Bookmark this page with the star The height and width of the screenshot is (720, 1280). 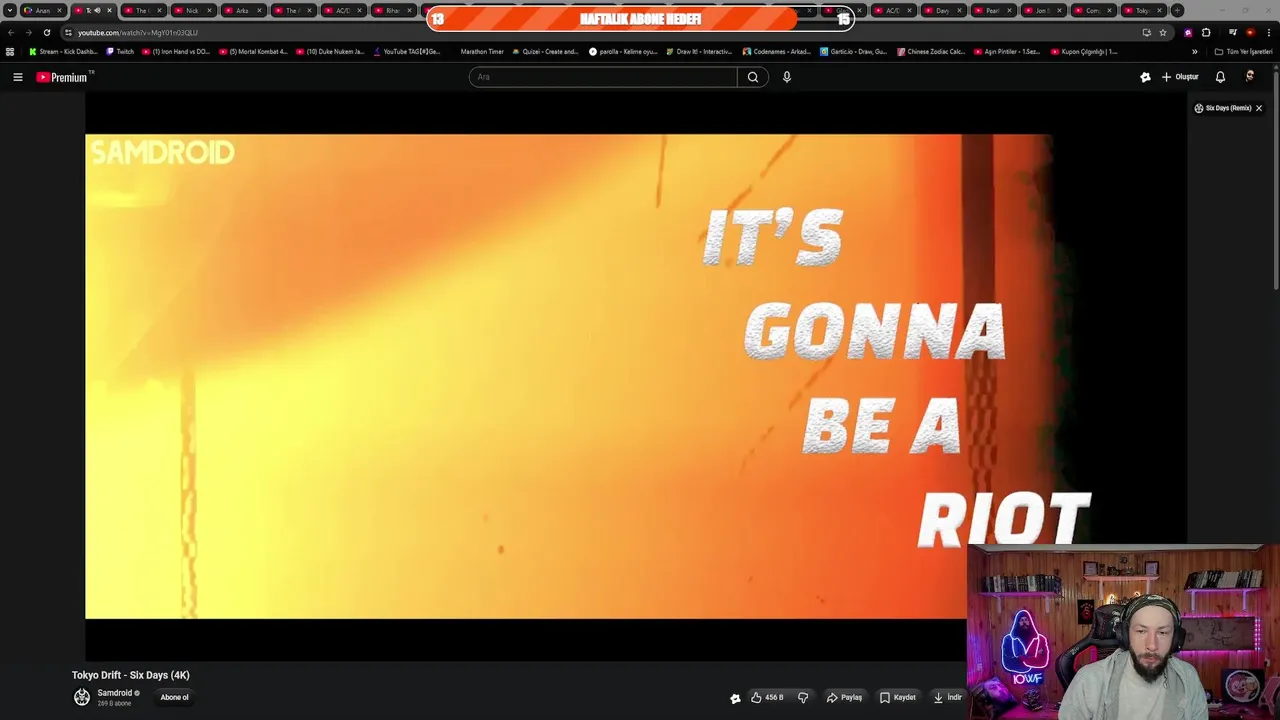[x=1163, y=32]
